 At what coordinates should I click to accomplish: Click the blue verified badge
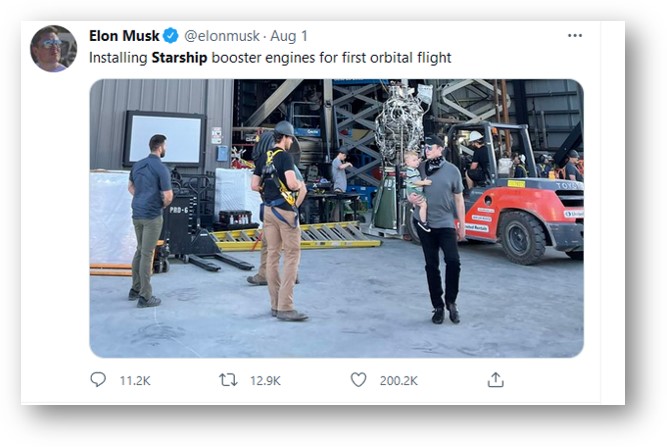pos(171,36)
